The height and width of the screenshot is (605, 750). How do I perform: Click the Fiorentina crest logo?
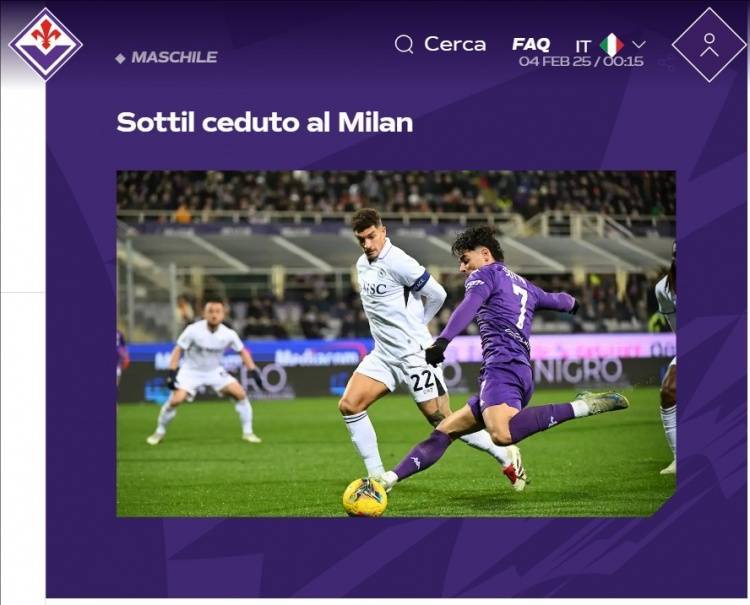(x=46, y=44)
